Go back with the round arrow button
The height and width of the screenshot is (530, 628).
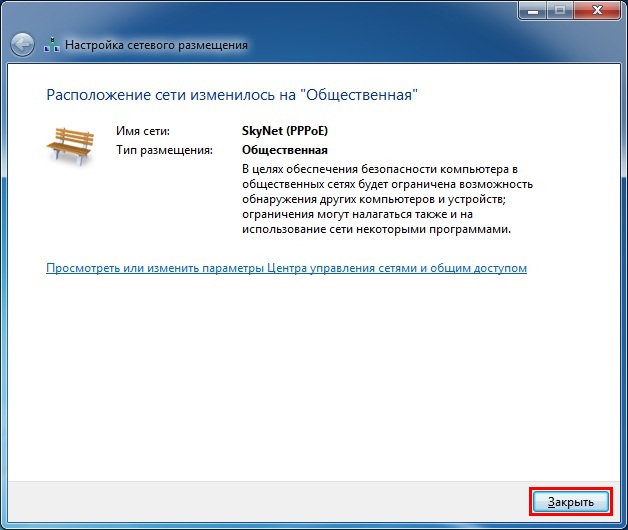(x=22, y=44)
